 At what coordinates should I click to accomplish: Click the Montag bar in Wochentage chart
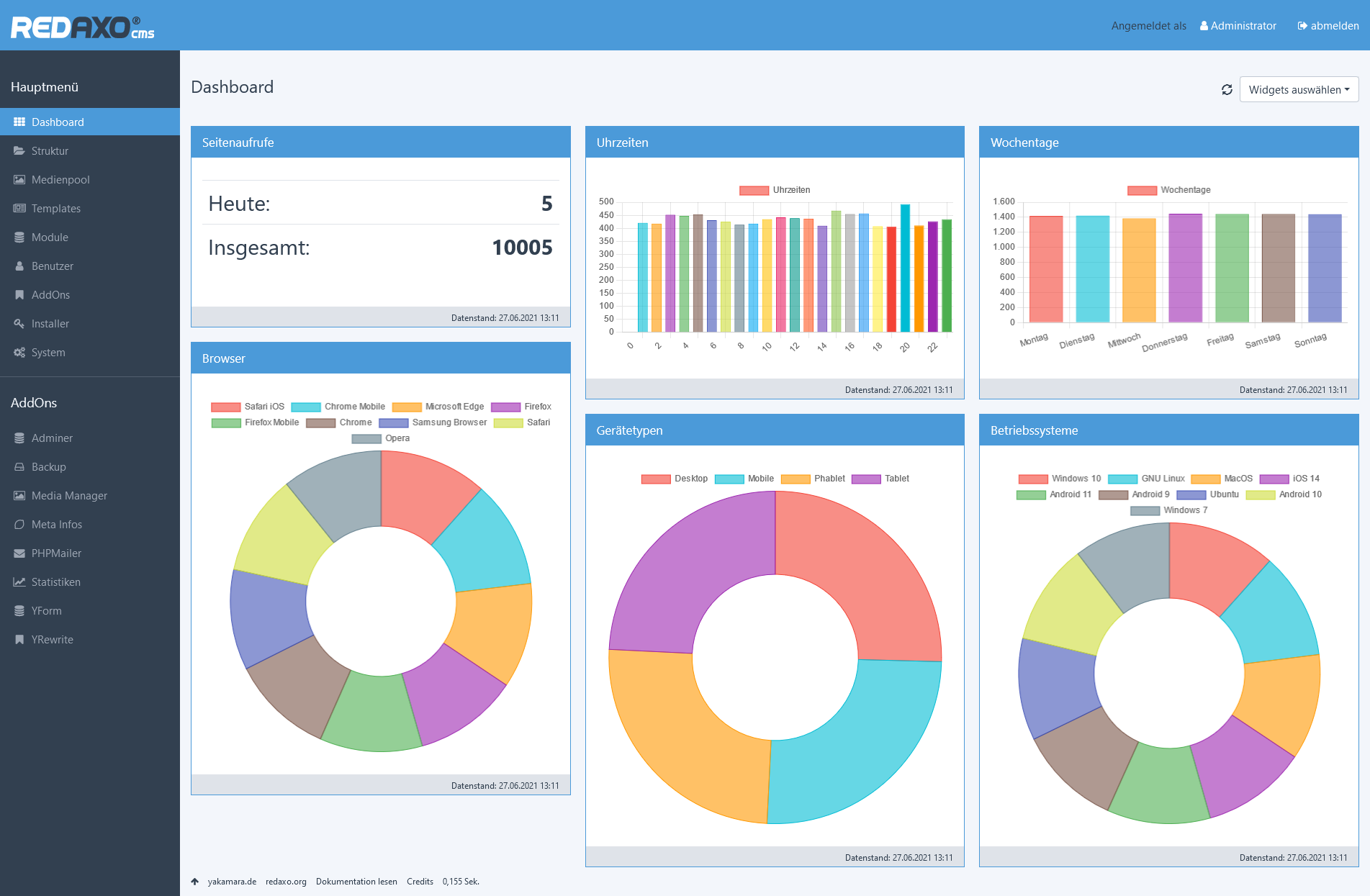point(1046,269)
